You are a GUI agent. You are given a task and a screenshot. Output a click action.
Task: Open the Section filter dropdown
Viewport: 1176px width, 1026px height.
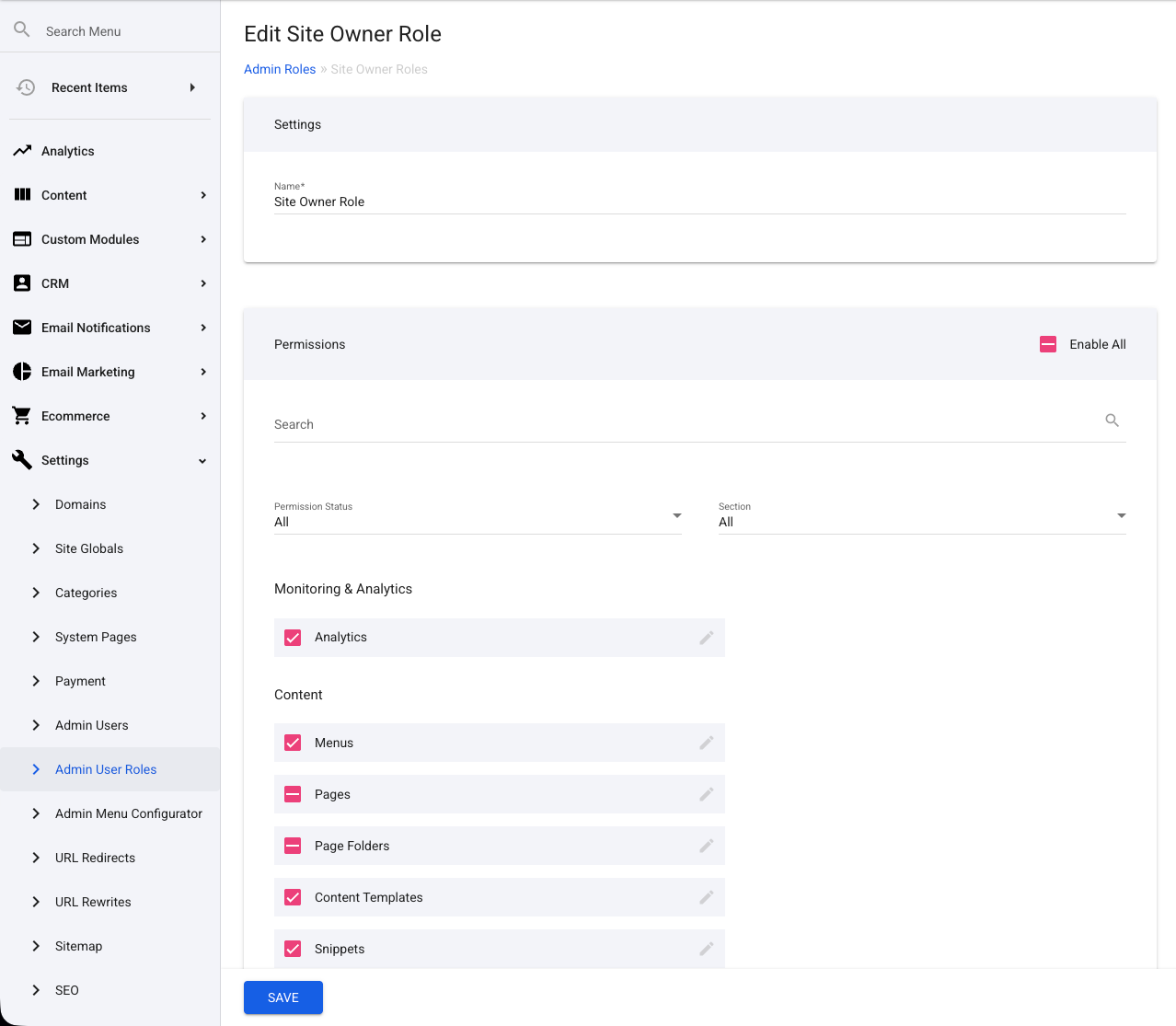pyautogui.click(x=1121, y=516)
